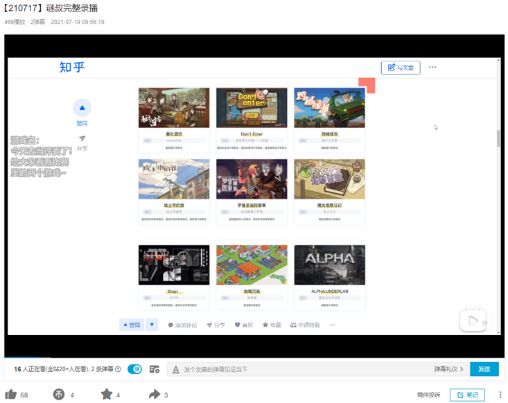Click the Don't Enter title text

click(x=252, y=134)
